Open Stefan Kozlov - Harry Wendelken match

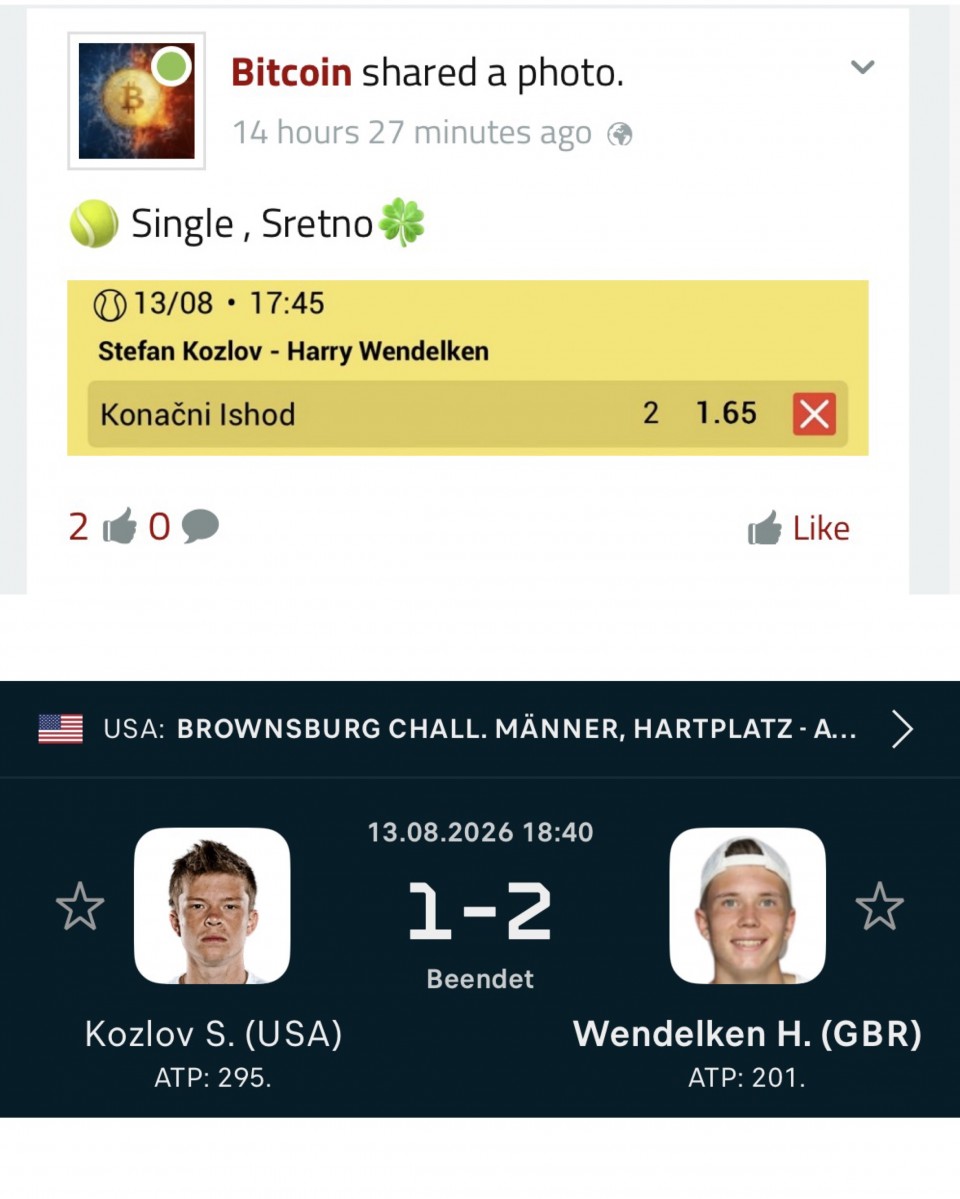pyautogui.click(x=293, y=351)
